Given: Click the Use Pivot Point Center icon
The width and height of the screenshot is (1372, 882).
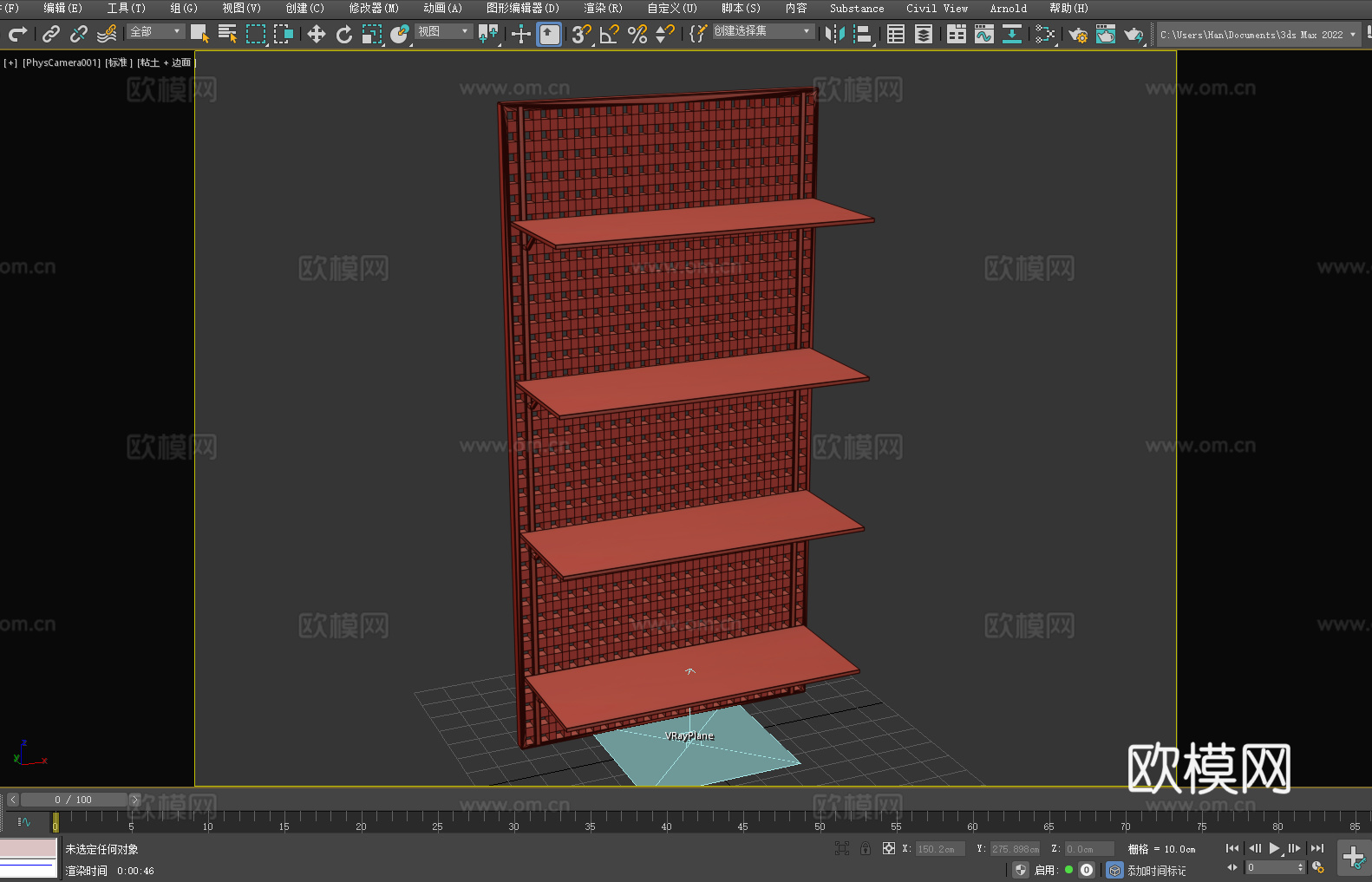Looking at the screenshot, I should point(488,34).
